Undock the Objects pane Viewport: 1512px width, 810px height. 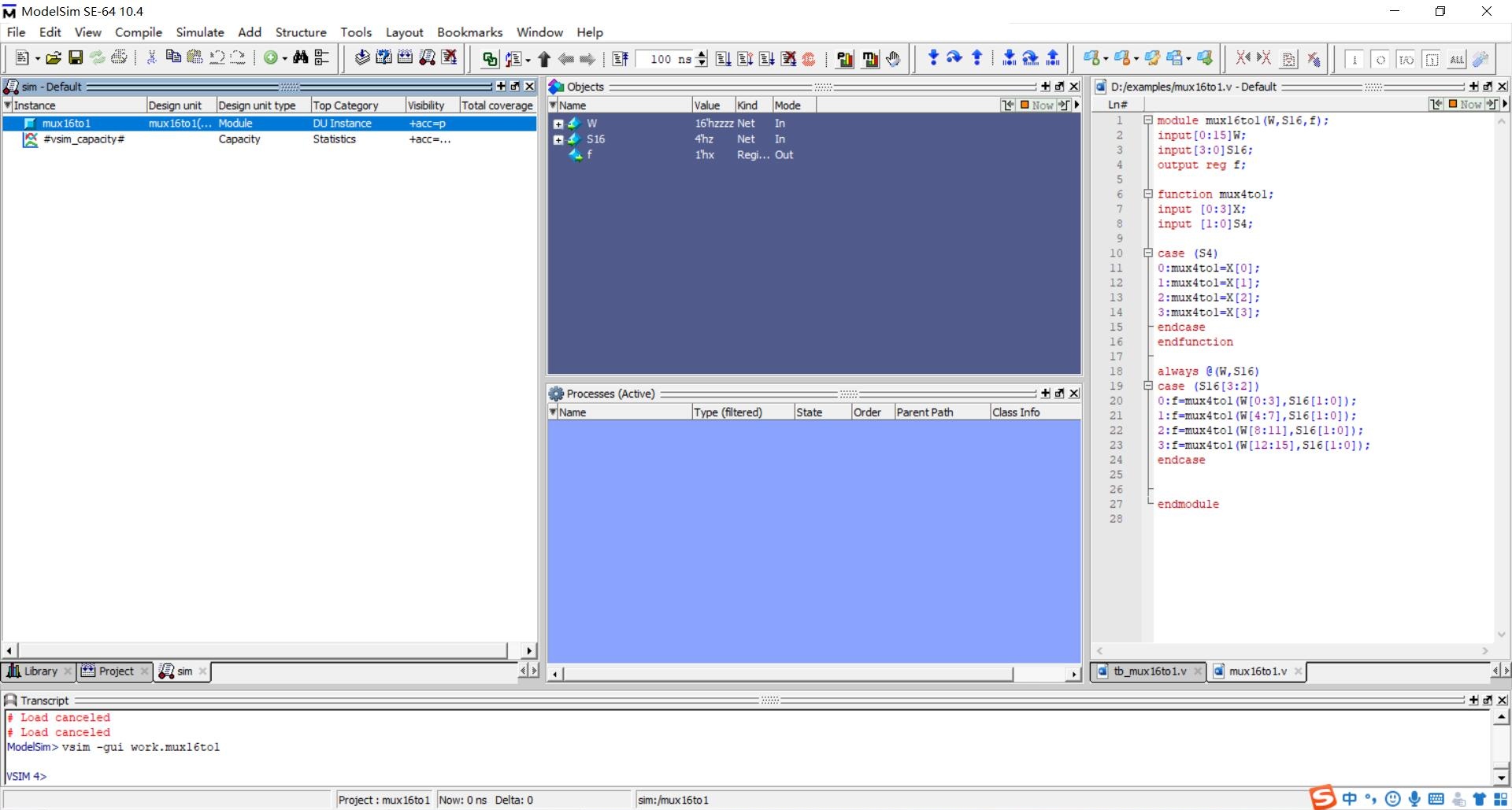coord(1059,87)
